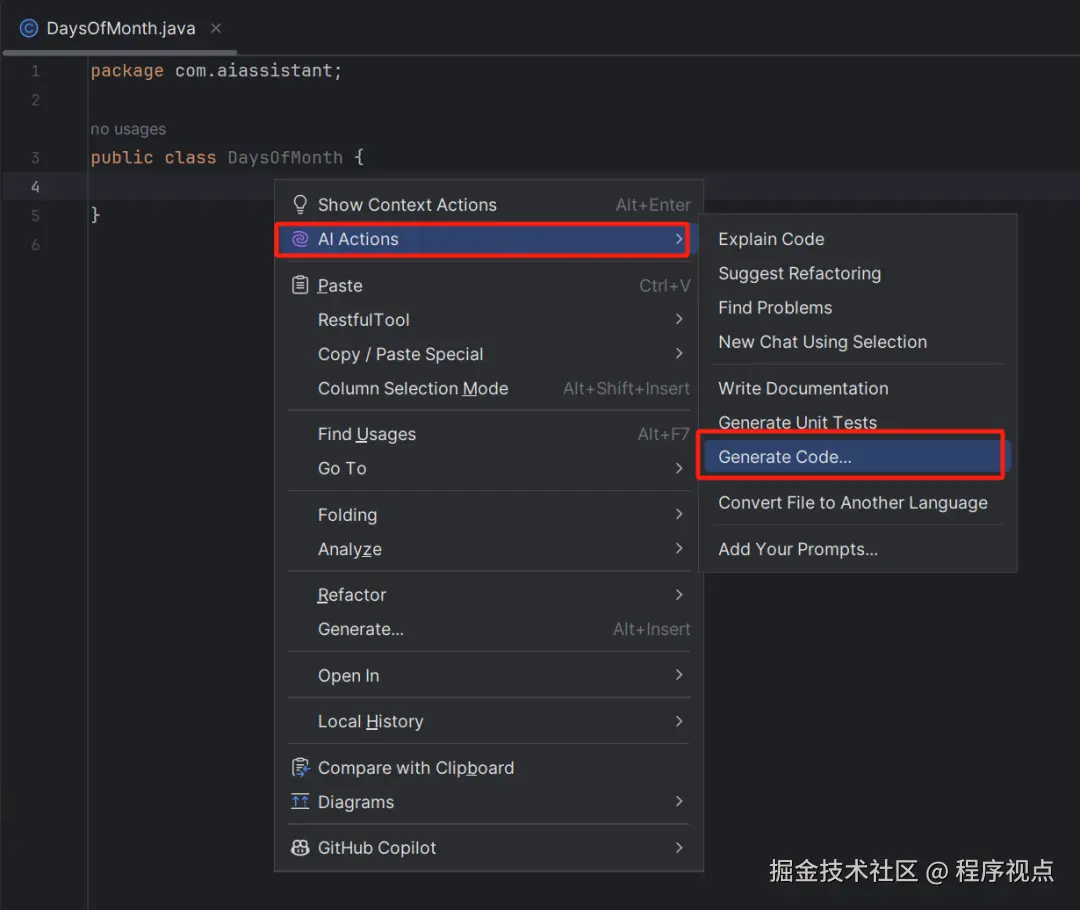Expand the Local History submenu arrow

click(x=678, y=721)
